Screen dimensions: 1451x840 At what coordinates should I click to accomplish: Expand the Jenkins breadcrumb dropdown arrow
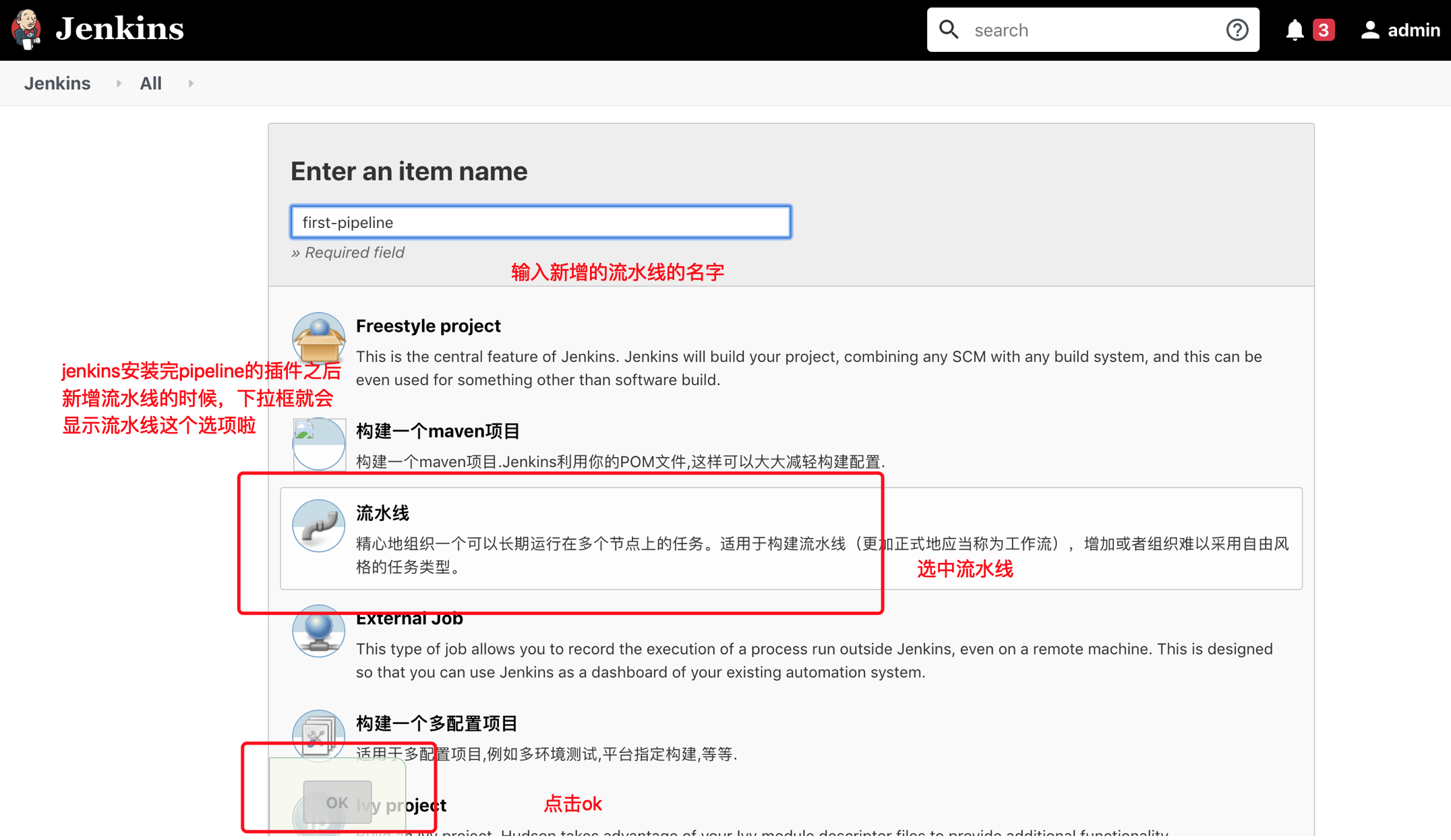pyautogui.click(x=119, y=84)
